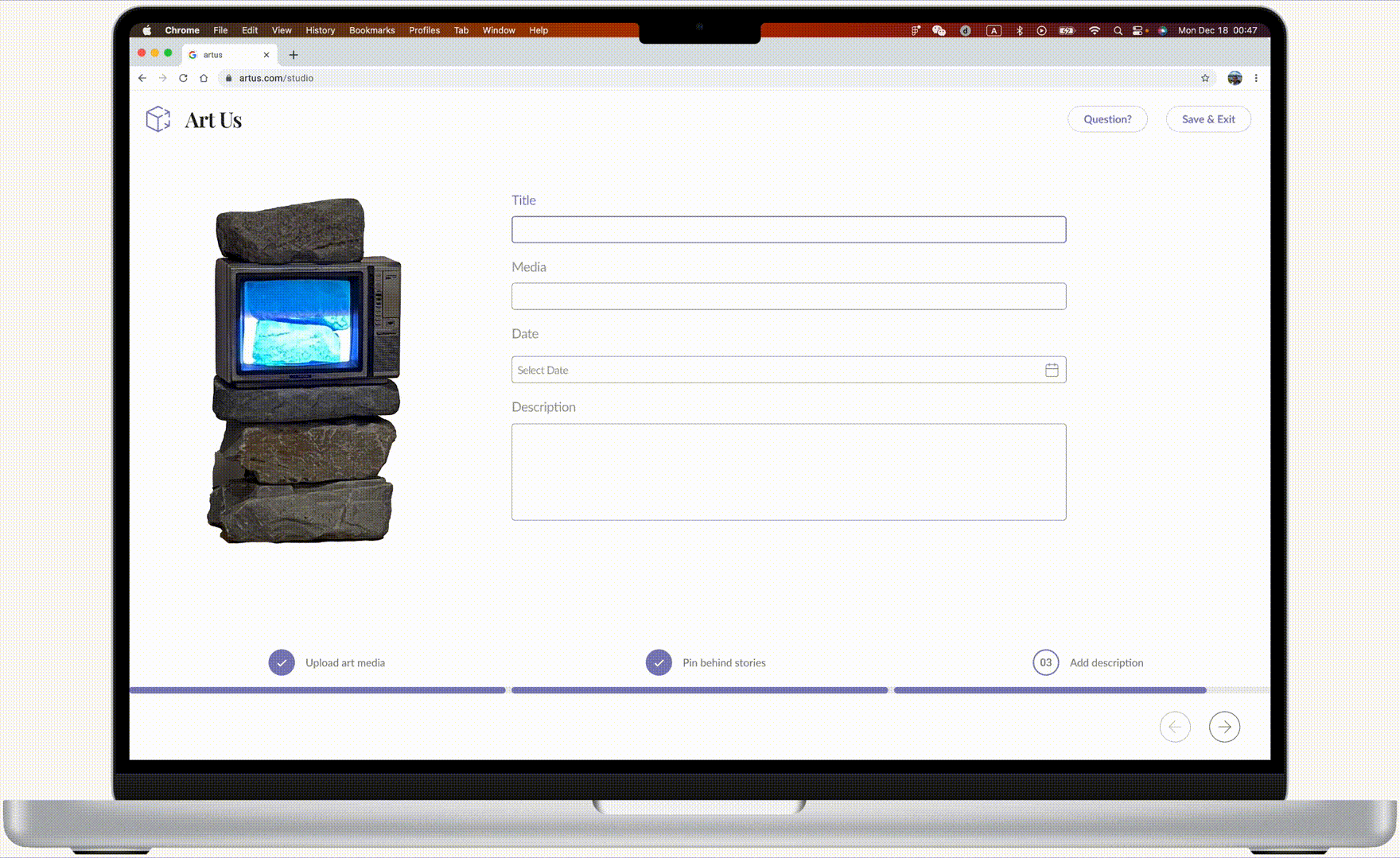Open the browser home page icon
Viewport: 1400px width, 858px height.
click(204, 78)
